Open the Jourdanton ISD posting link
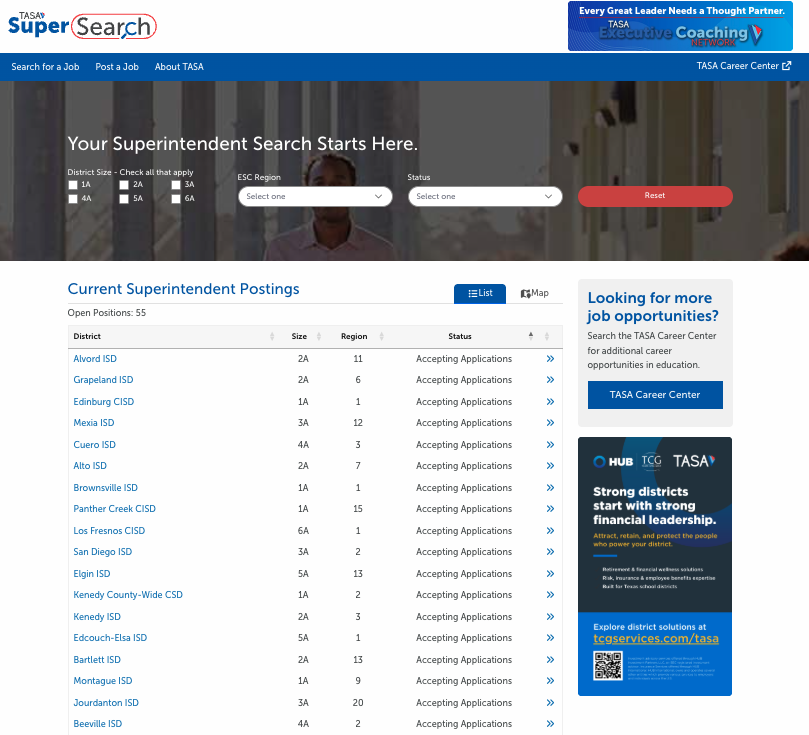This screenshot has width=809, height=735. 106,703
